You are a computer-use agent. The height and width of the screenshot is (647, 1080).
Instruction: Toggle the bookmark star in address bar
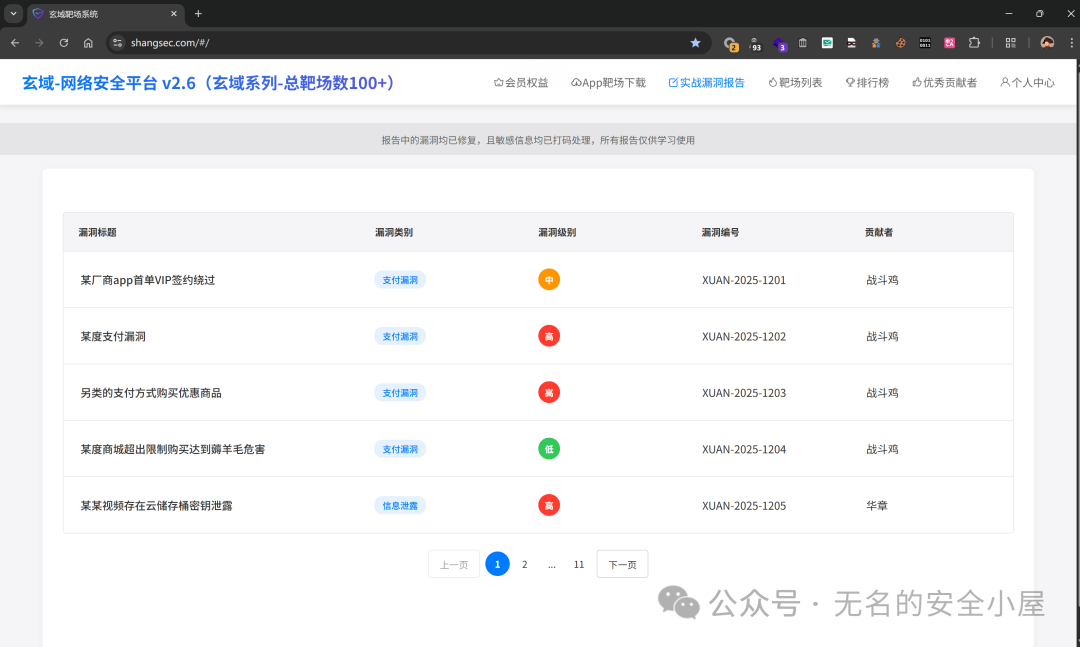click(x=695, y=42)
